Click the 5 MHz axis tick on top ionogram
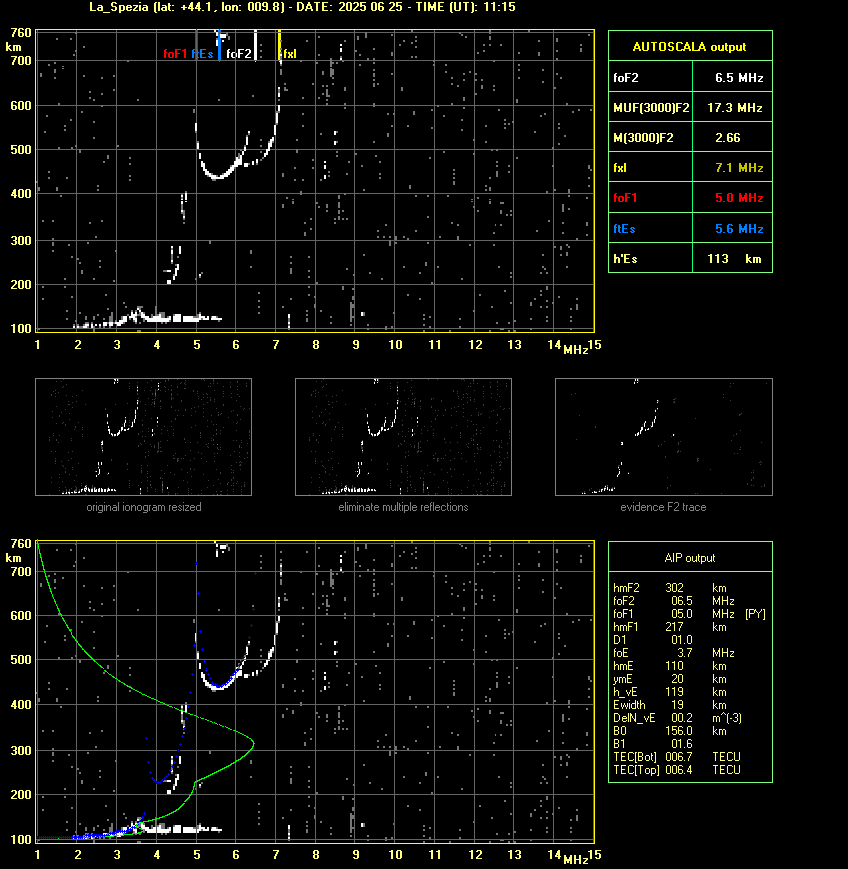This screenshot has width=848, height=869. (x=197, y=345)
